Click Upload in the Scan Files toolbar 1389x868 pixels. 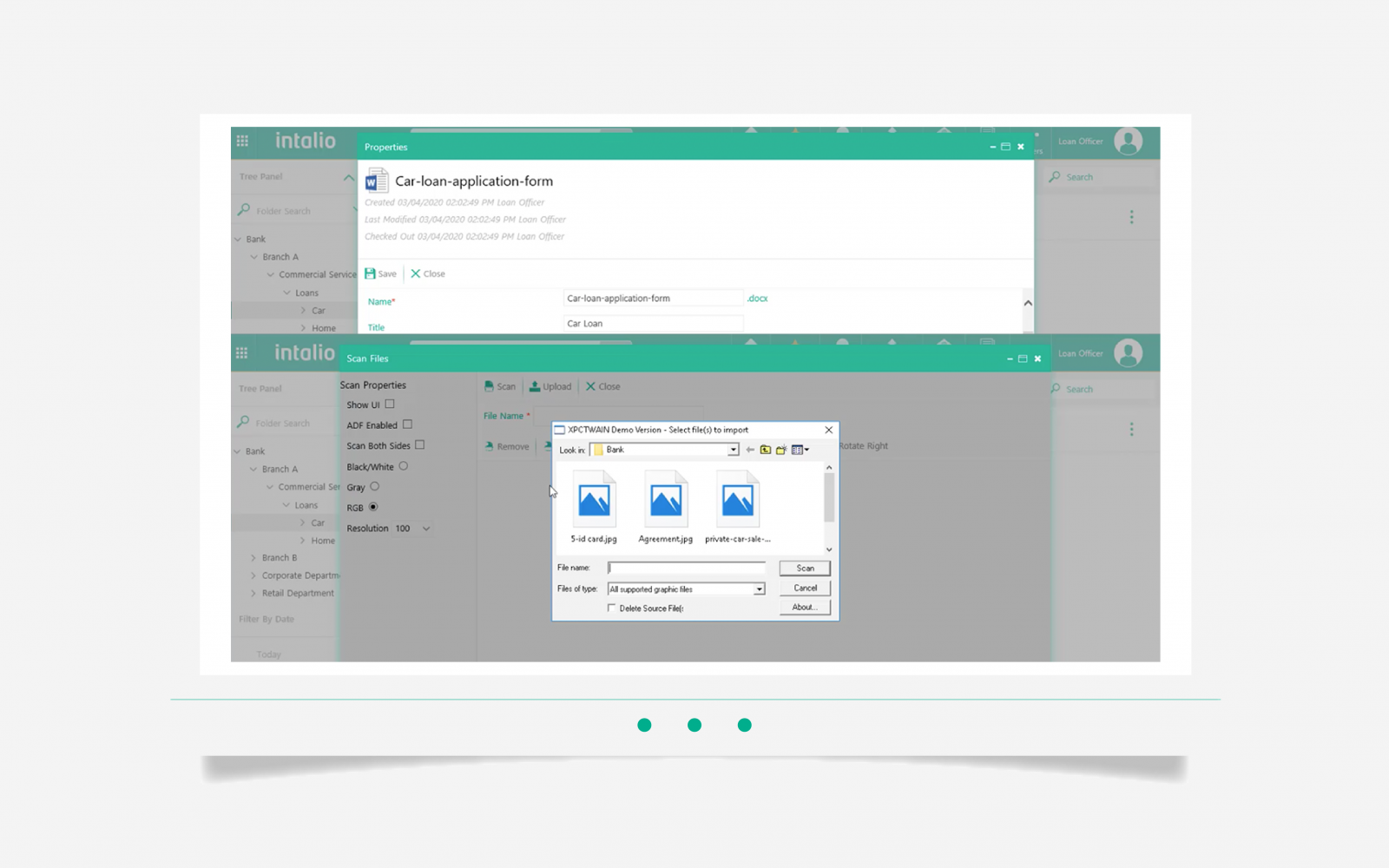pyautogui.click(x=550, y=386)
